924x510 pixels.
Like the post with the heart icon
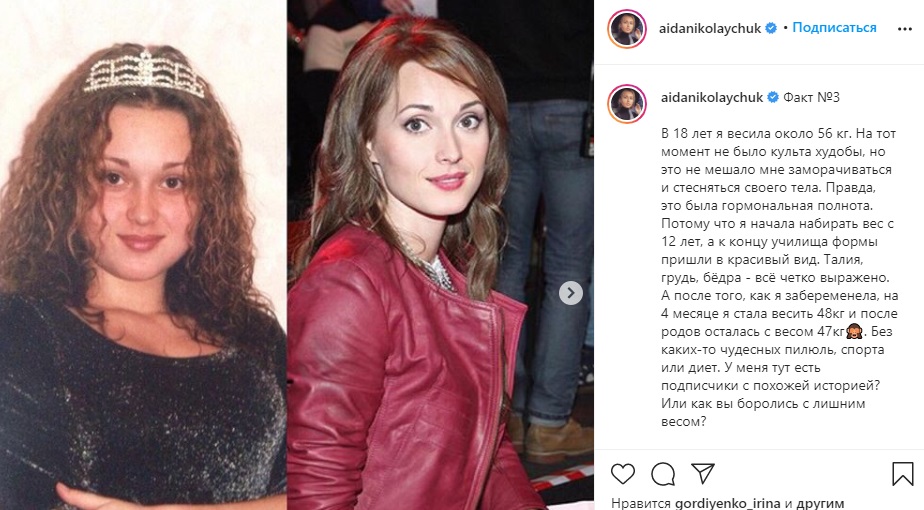click(622, 473)
